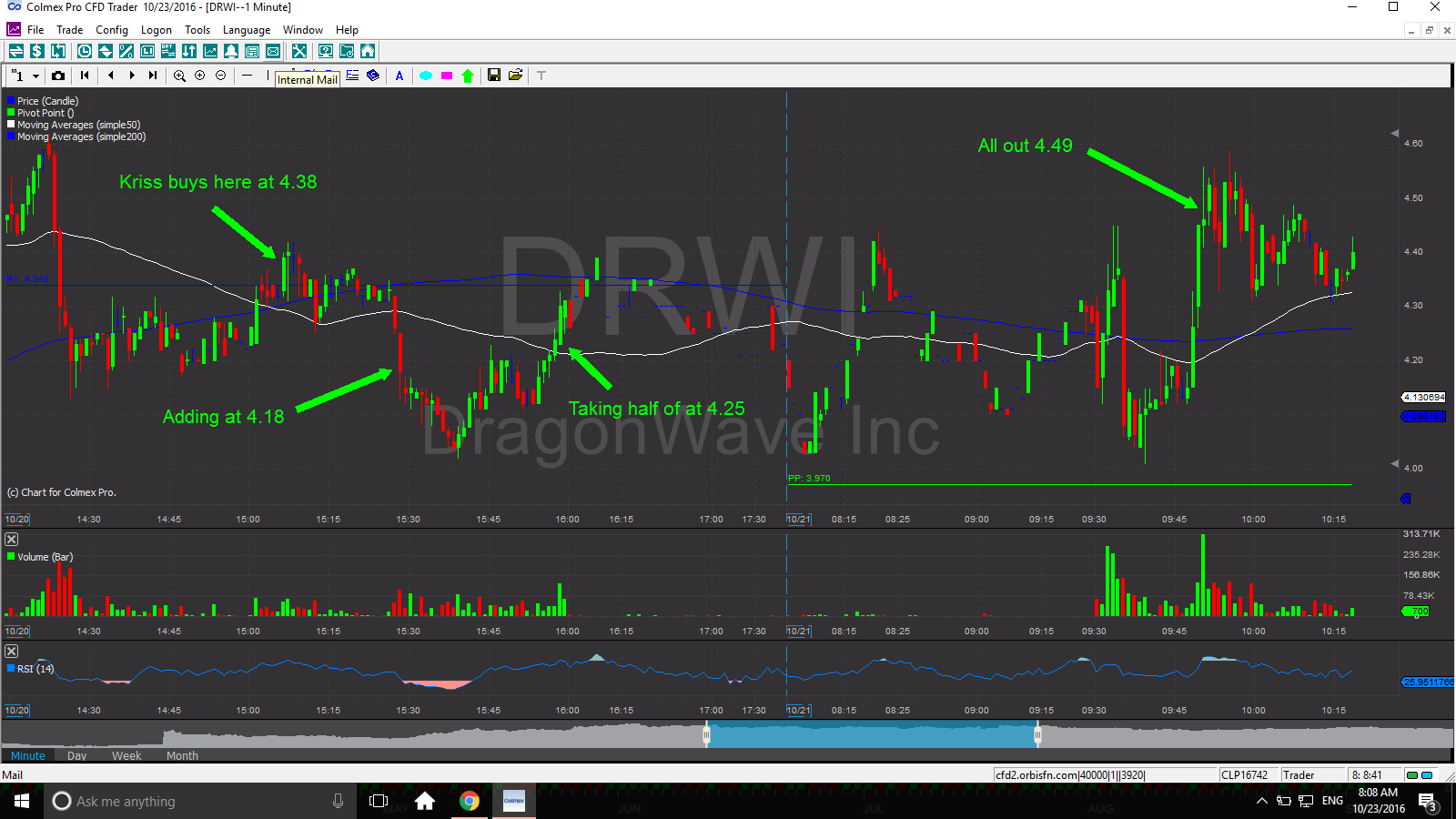Click the folder with clock toolbar icon
This screenshot has height=819, width=1456.
tap(347, 51)
